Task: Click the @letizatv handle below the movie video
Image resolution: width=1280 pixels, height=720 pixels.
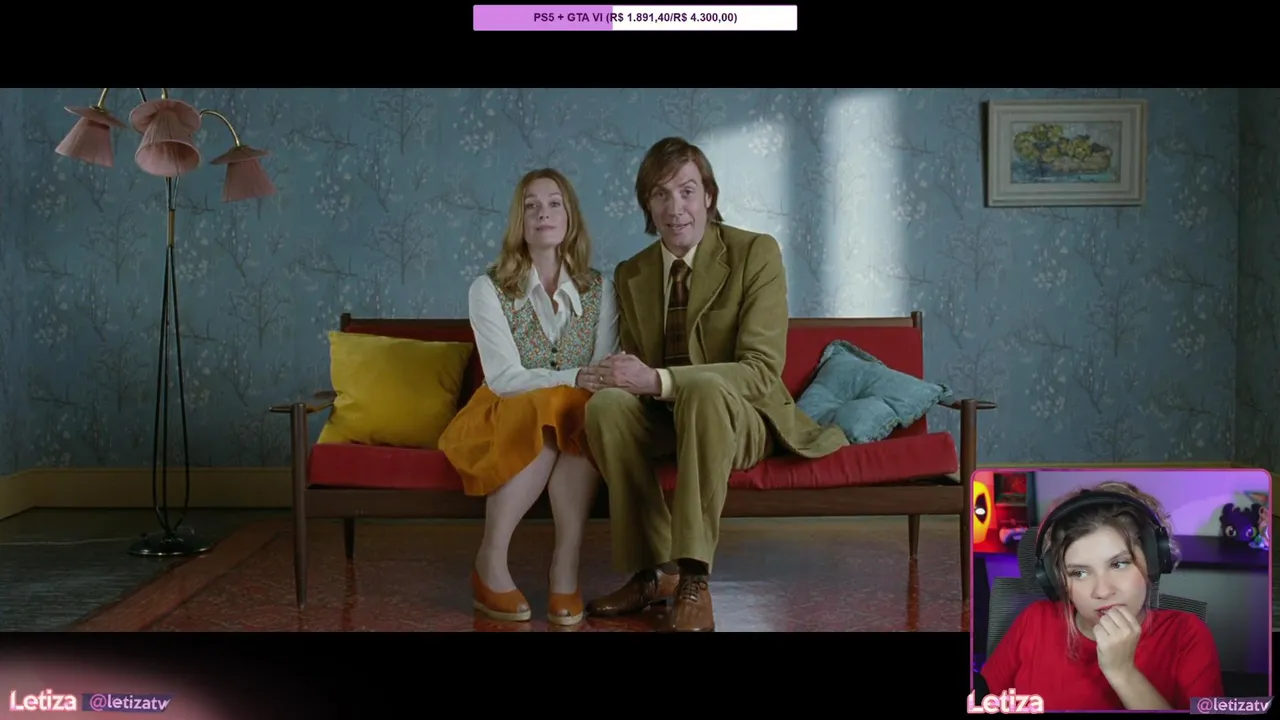Action: tap(128, 703)
